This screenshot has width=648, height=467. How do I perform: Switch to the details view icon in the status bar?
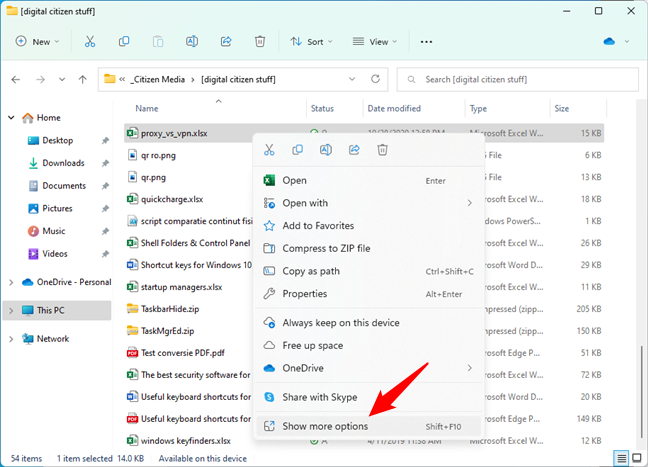[x=621, y=458]
